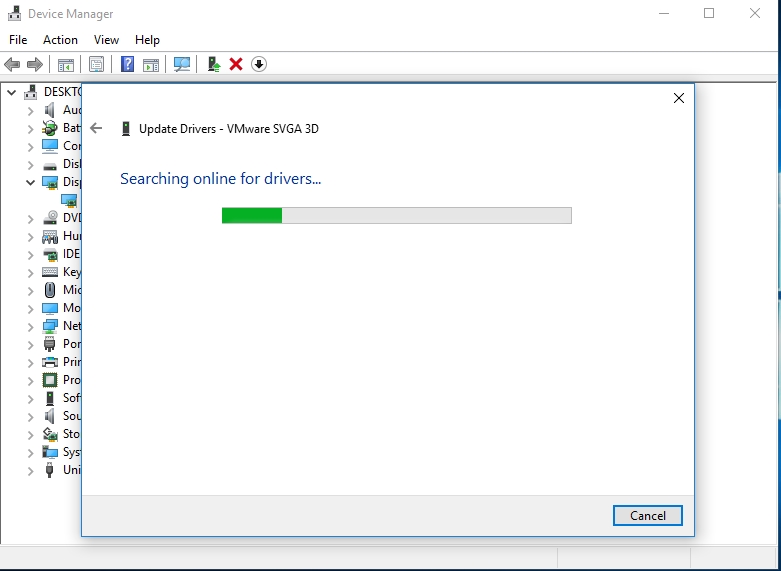Click the Display adapters category icon

click(x=50, y=182)
